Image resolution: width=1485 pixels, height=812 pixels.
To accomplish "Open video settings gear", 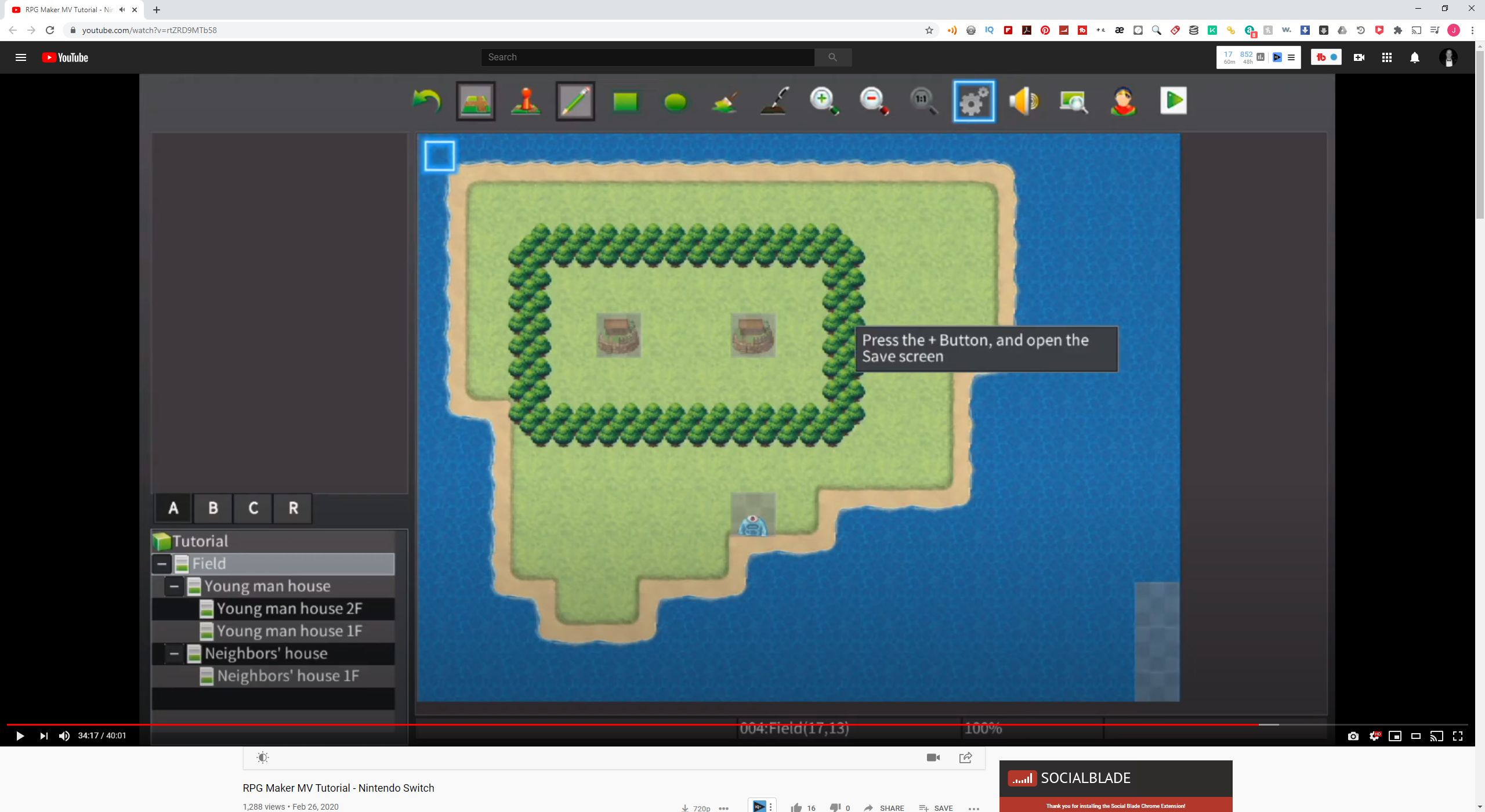I will coord(1374,736).
